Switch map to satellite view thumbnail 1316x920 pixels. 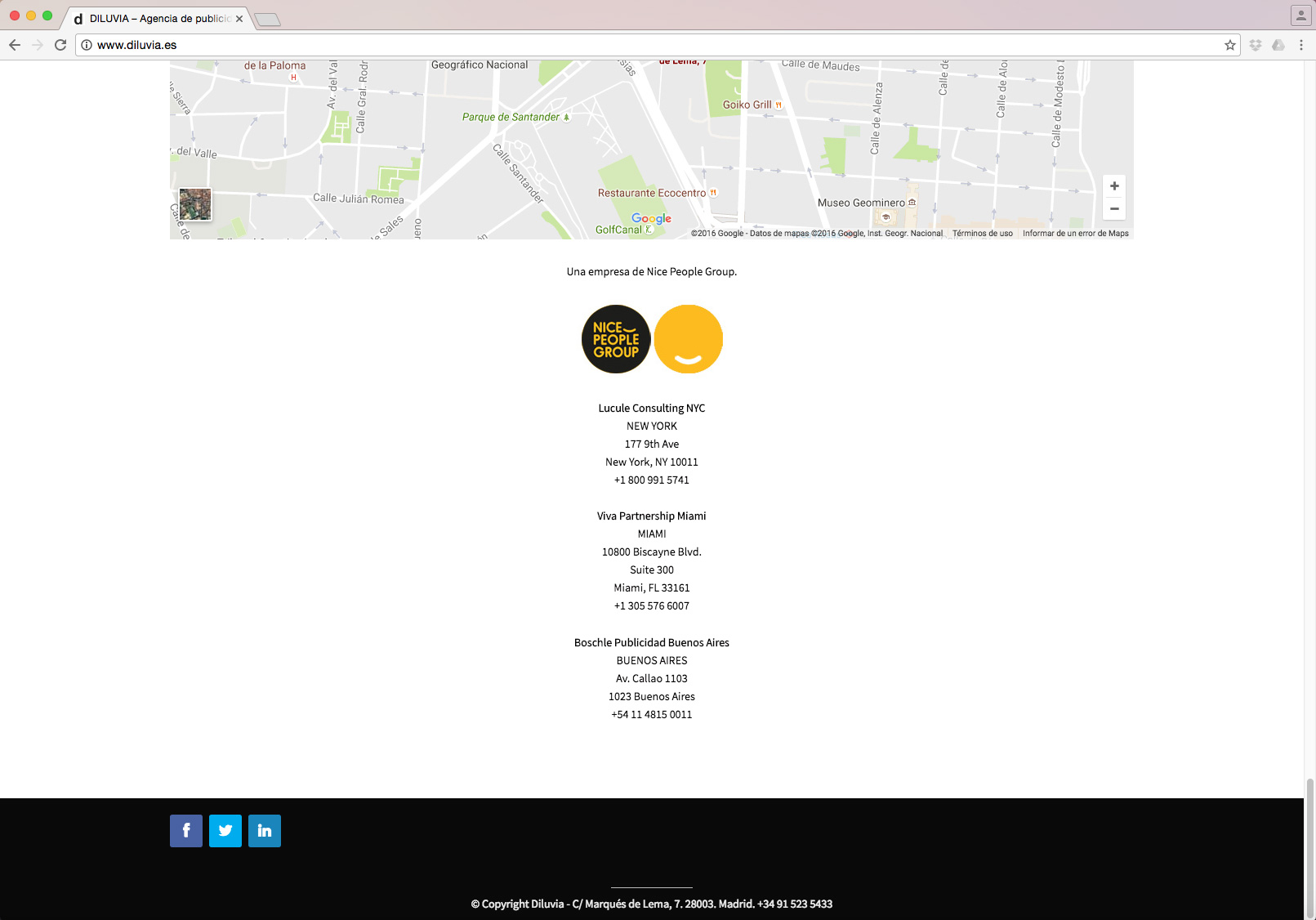195,204
